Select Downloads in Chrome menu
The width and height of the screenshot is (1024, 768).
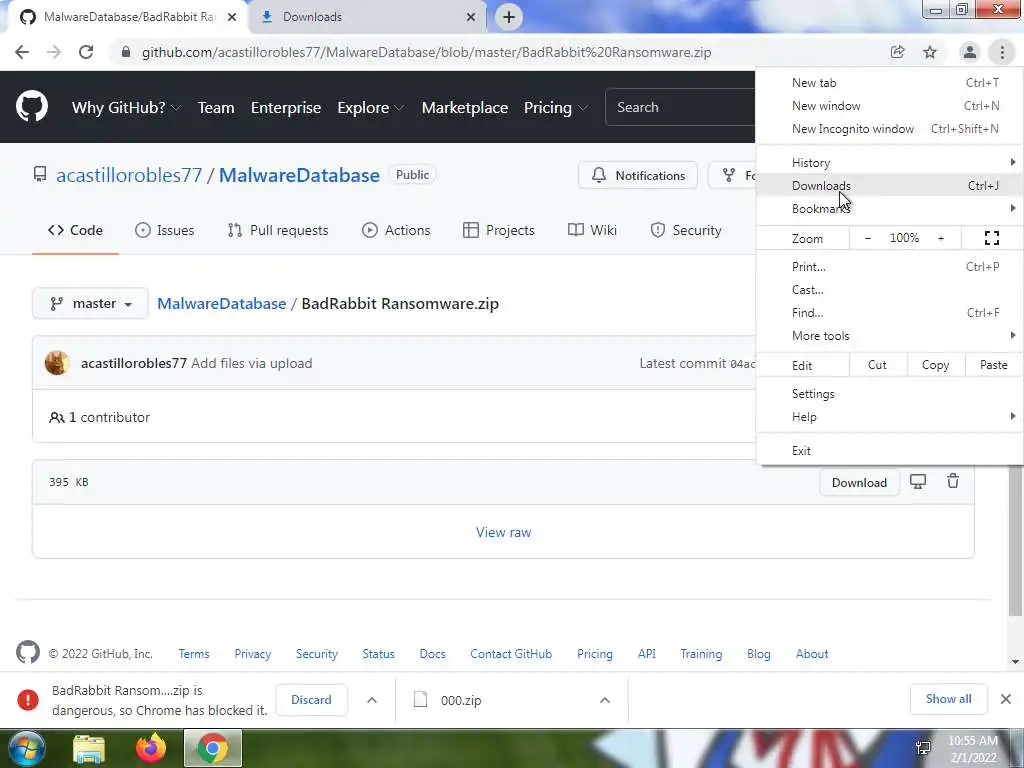pos(889,185)
